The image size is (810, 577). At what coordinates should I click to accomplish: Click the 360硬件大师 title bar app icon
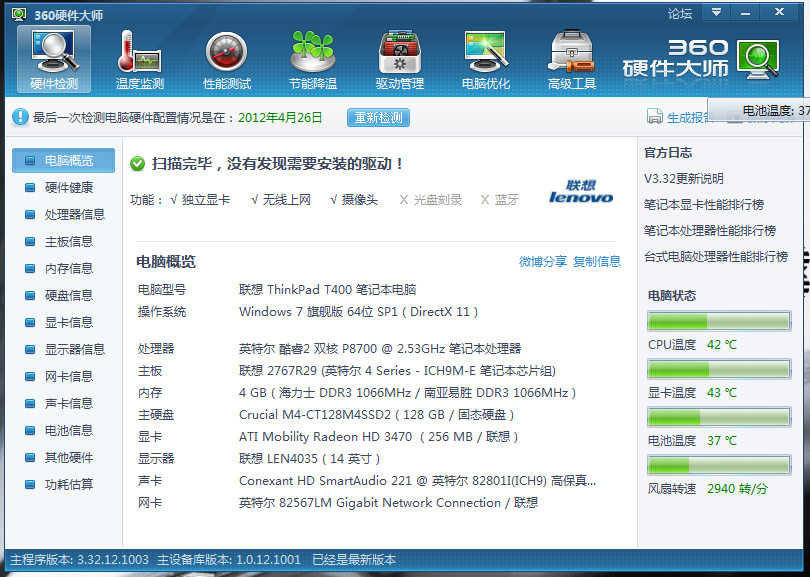tap(19, 14)
